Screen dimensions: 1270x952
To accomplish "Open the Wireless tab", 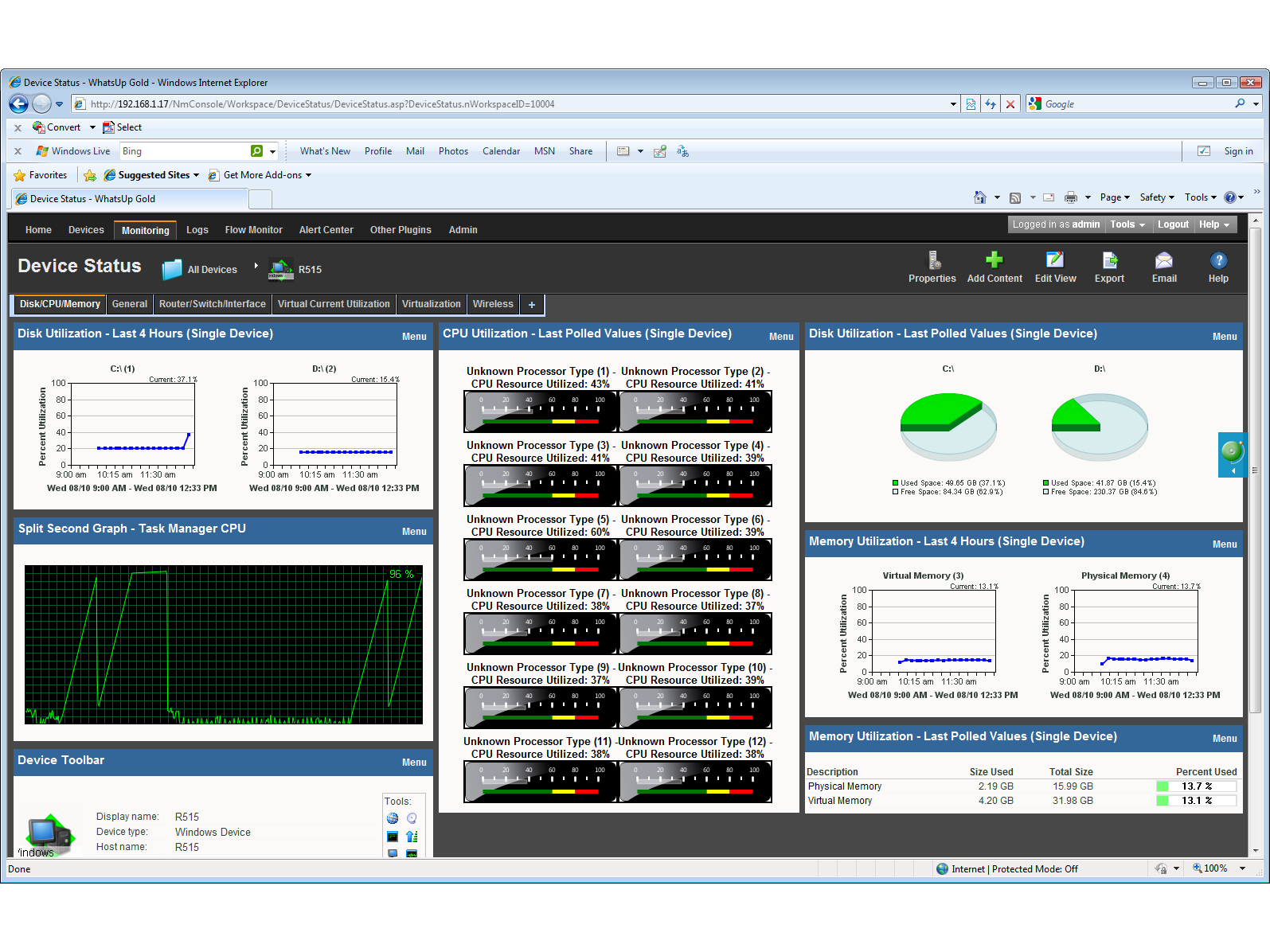I will (x=493, y=304).
